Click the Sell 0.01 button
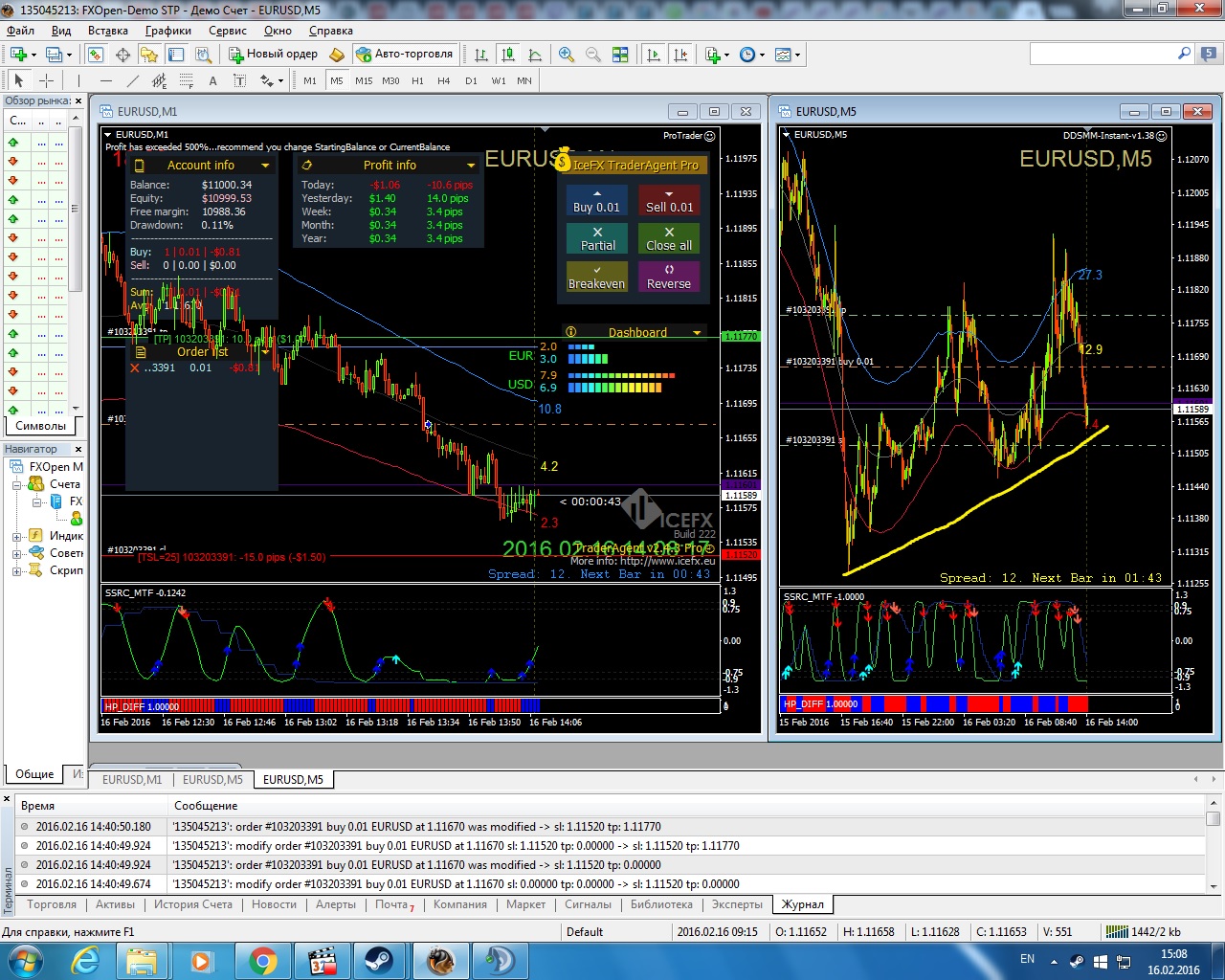Screen dimensions: 1225x980 pyautogui.click(x=669, y=200)
